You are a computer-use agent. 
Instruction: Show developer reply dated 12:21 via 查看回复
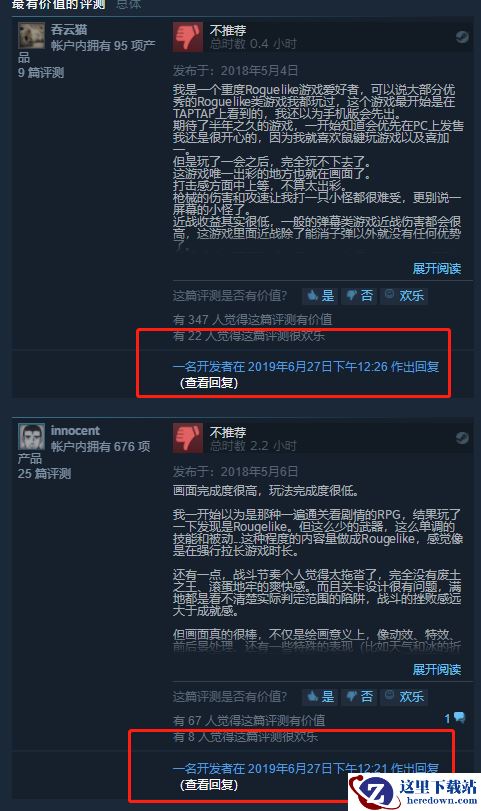(209, 785)
